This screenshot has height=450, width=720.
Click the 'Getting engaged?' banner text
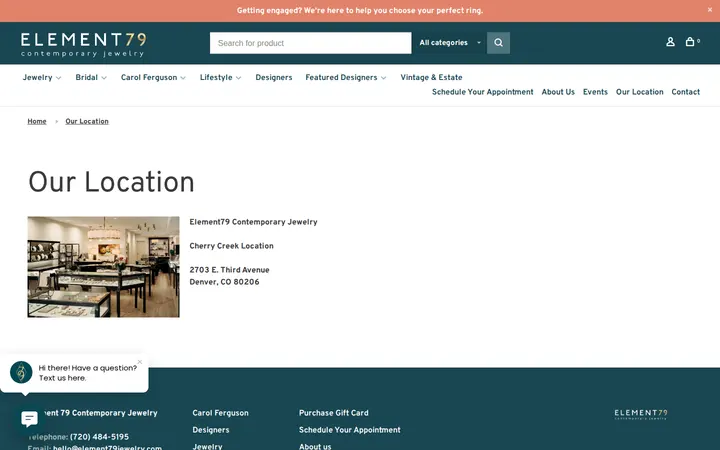coord(360,11)
